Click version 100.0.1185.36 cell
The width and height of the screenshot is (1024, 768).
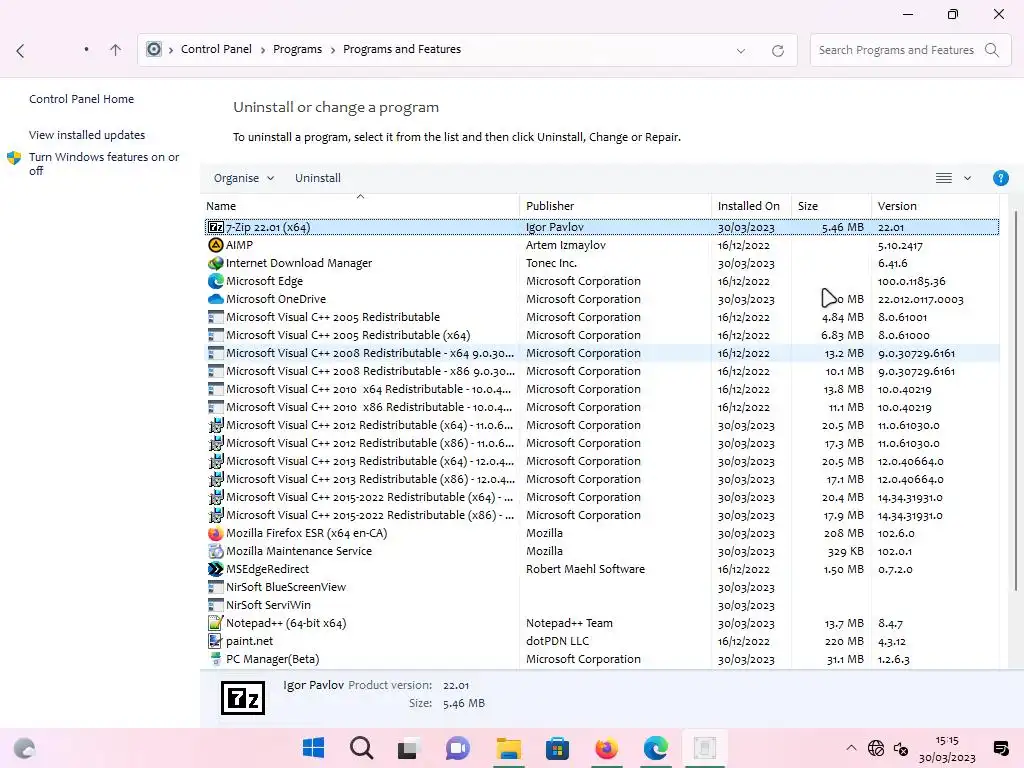(x=911, y=281)
